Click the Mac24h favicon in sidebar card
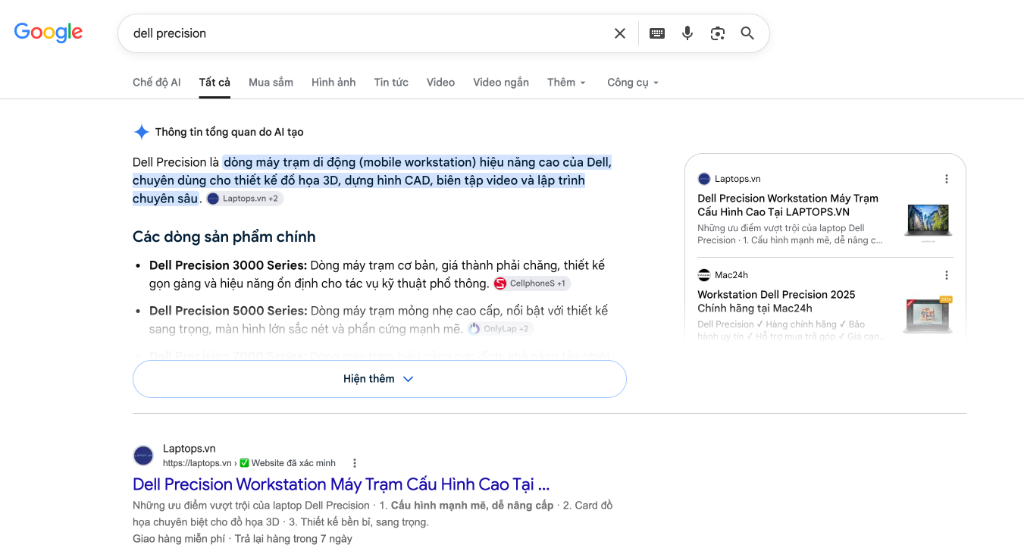This screenshot has width=1024, height=554. click(x=703, y=275)
